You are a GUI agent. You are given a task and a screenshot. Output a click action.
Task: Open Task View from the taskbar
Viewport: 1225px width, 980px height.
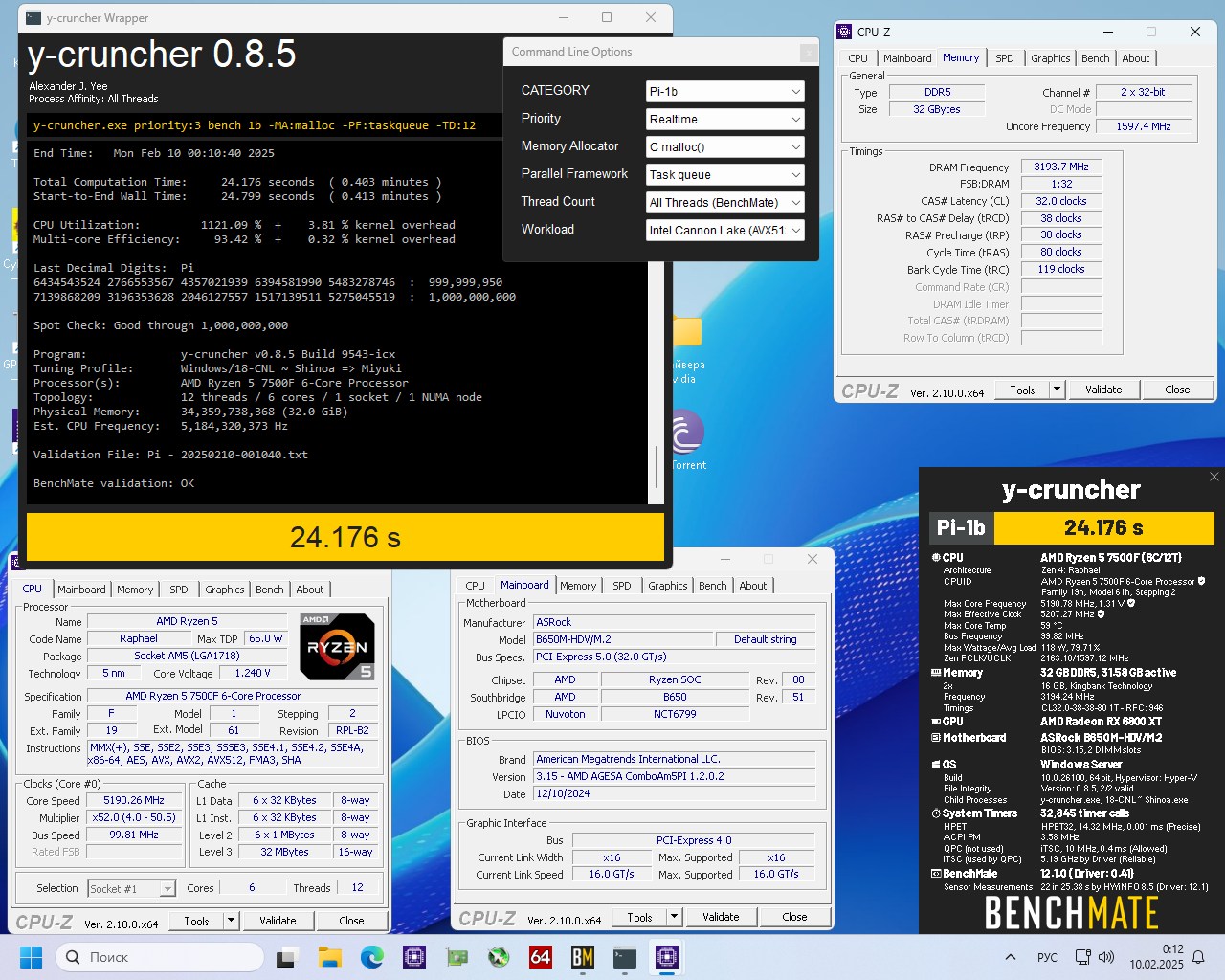(x=287, y=957)
